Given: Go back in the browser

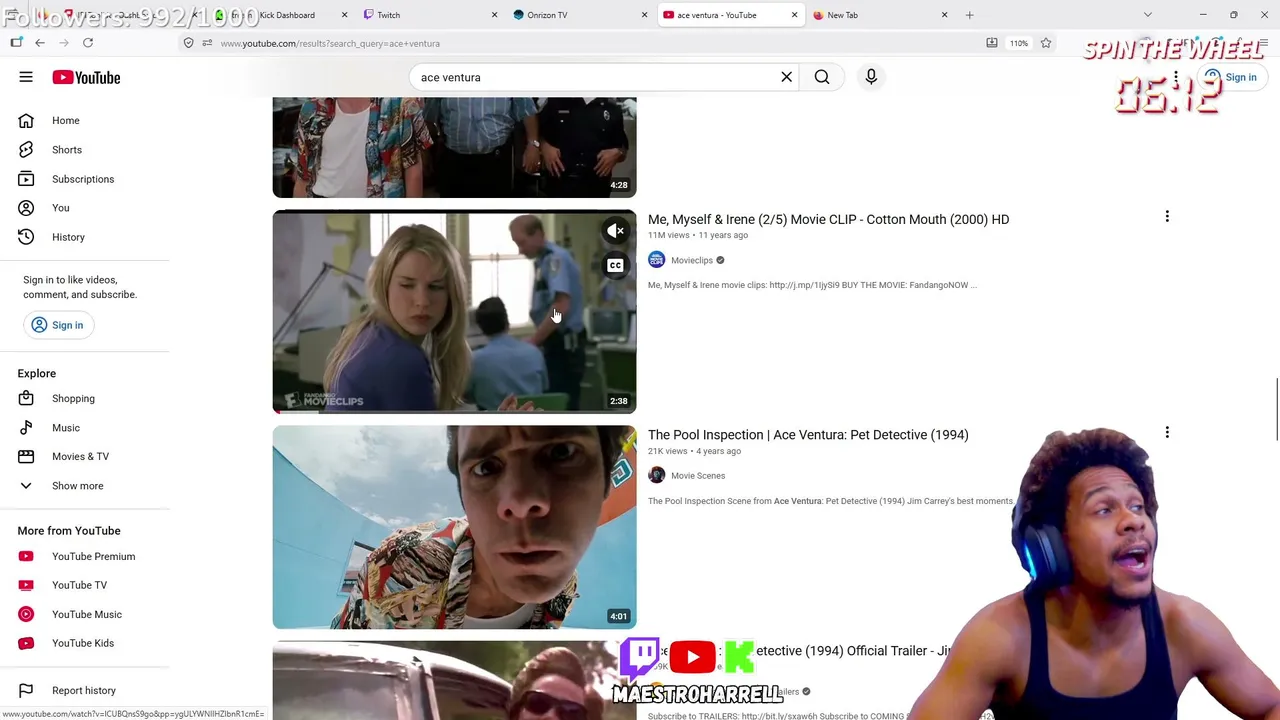Looking at the screenshot, I should click(x=40, y=43).
